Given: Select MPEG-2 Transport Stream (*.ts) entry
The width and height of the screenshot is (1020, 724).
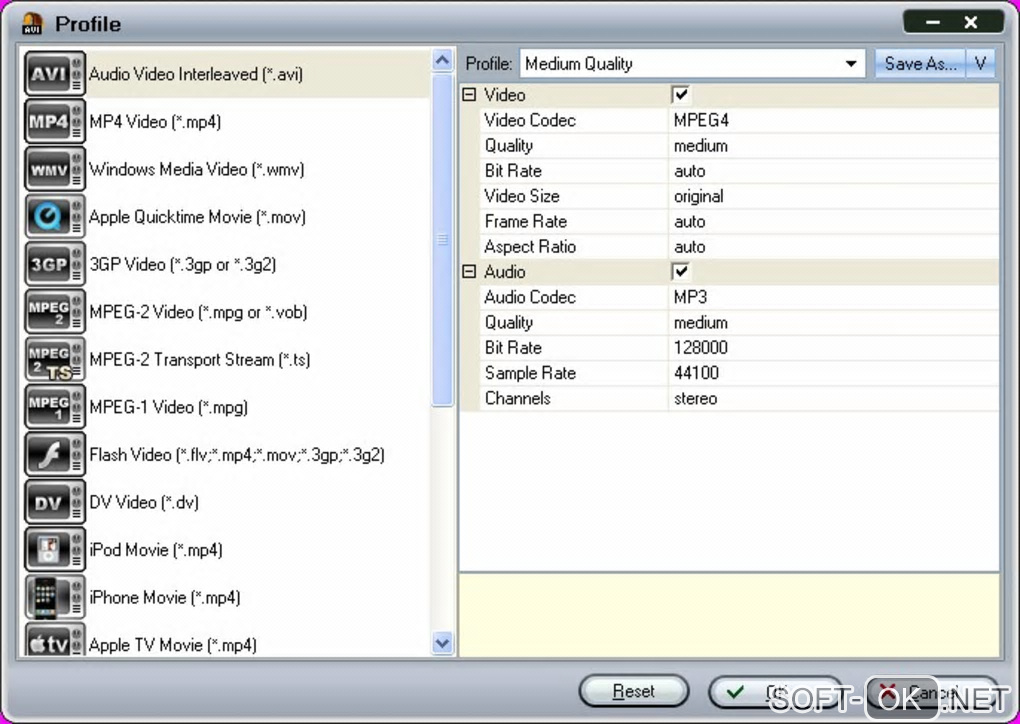Looking at the screenshot, I should [226, 359].
